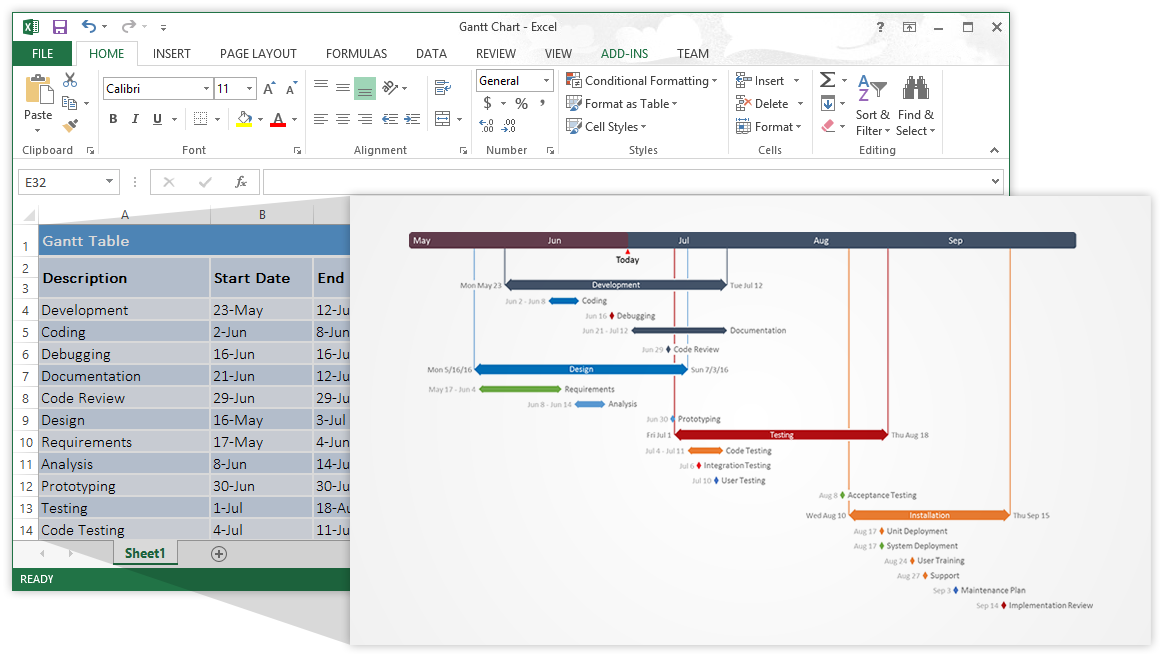Click the Clear eraser icon
The height and width of the screenshot is (668, 1164).
pos(828,126)
